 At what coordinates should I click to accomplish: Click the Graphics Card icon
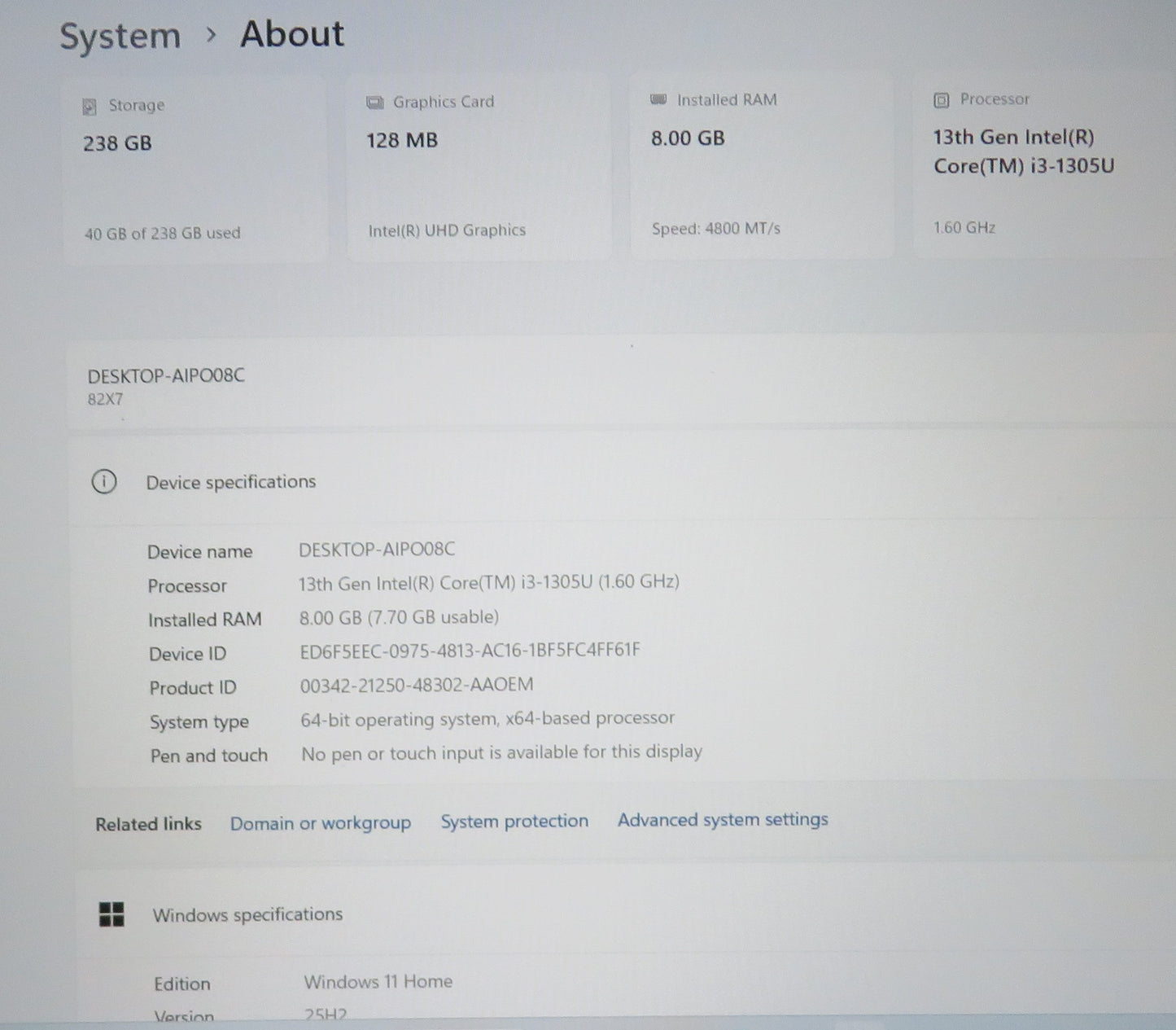375,103
